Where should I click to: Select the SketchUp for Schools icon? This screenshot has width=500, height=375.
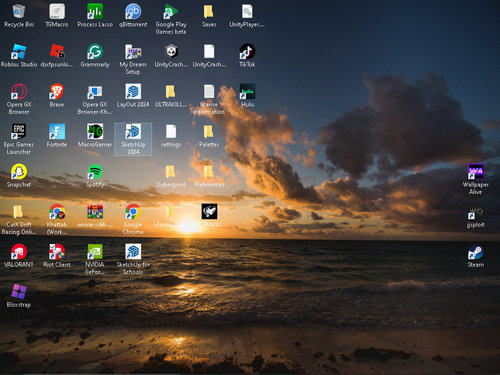coord(133,252)
